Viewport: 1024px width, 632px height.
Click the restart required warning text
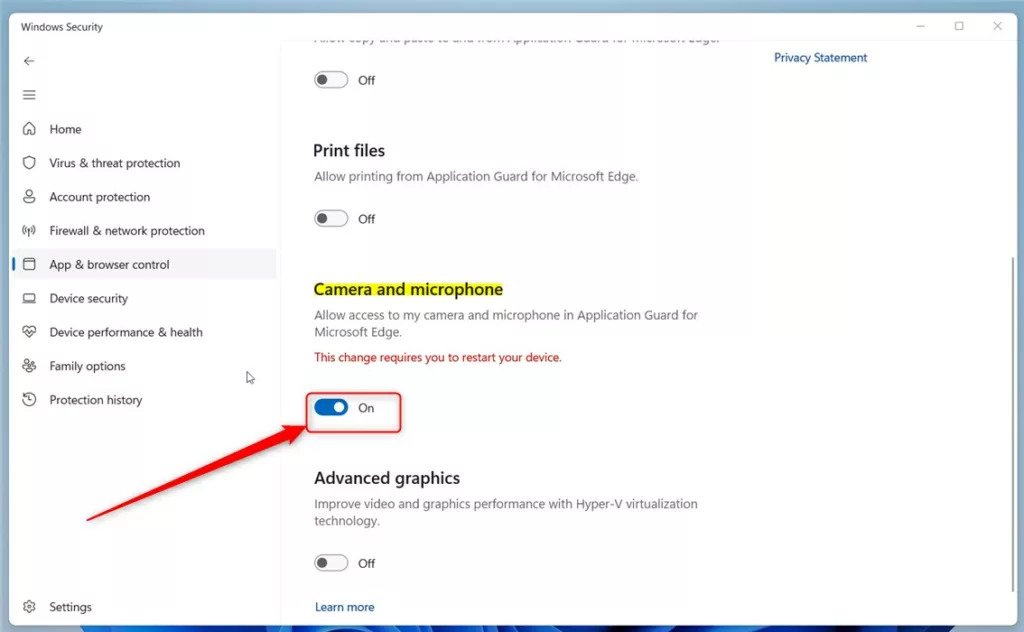(438, 357)
